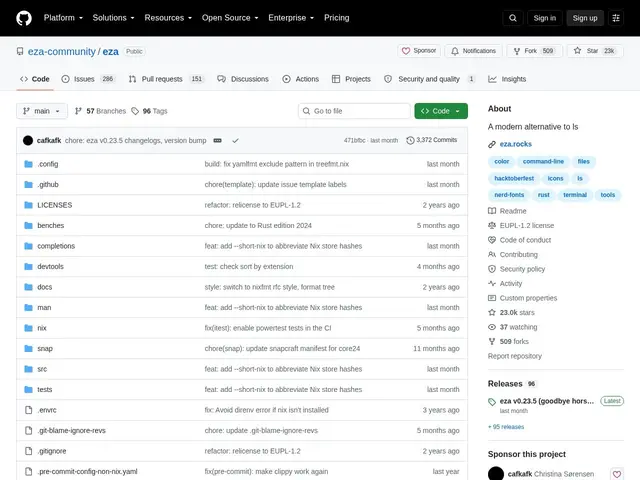Open the .config folder

48,164
